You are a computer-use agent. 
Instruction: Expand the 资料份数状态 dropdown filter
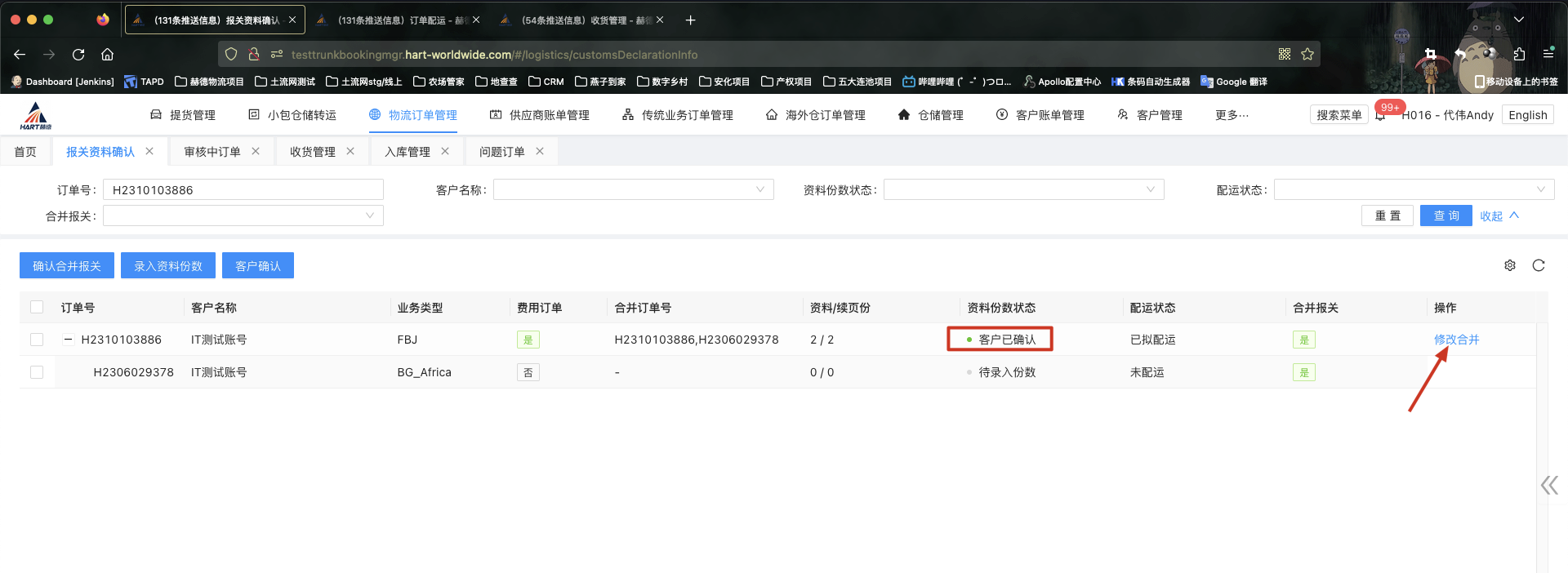[1023, 190]
